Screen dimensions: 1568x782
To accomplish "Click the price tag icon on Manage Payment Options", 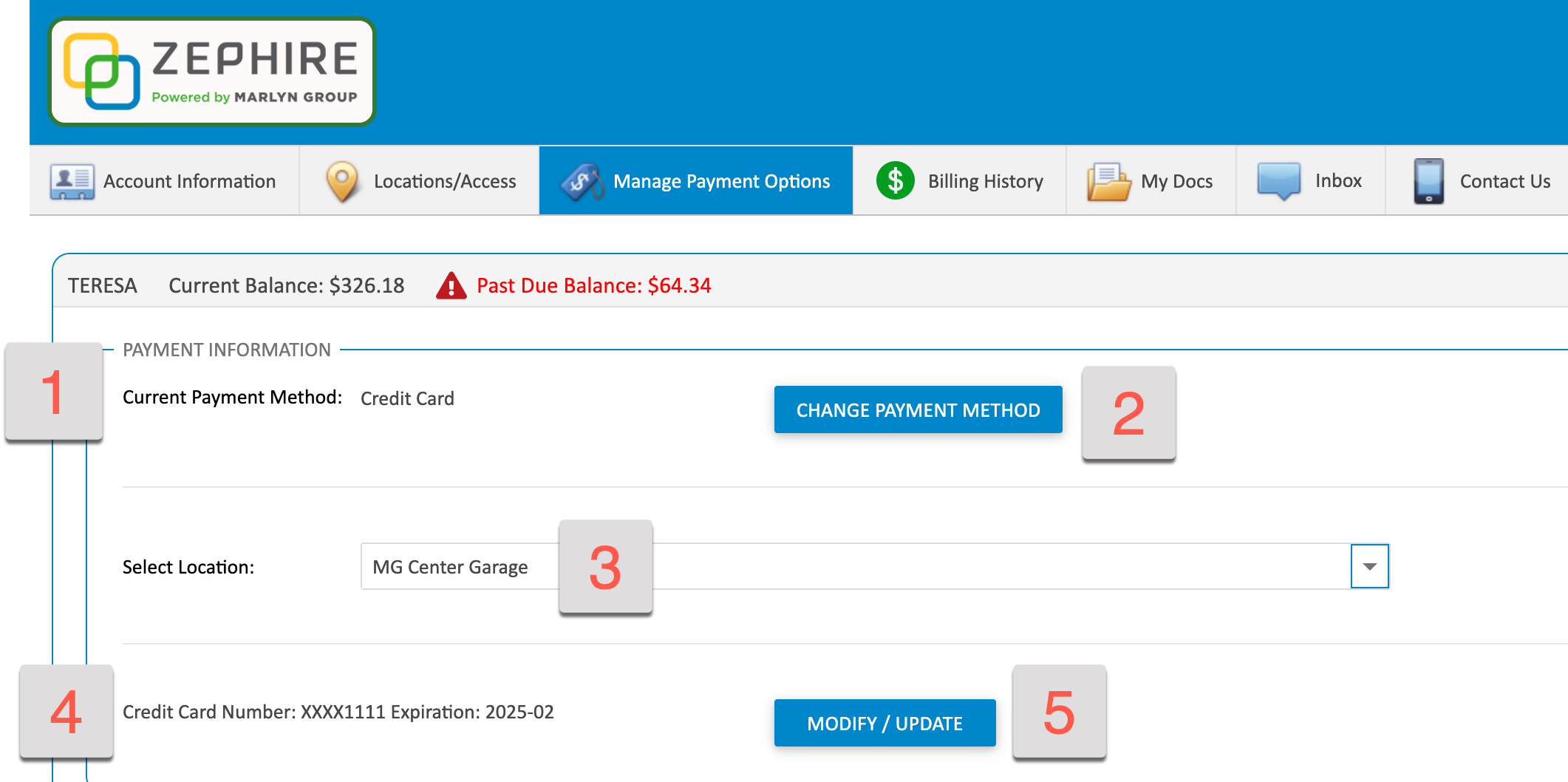I will click(583, 180).
